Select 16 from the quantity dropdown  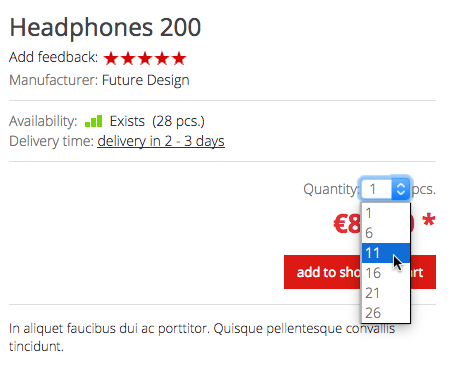click(386, 273)
